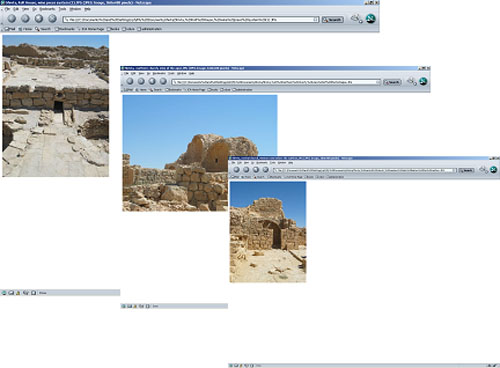This screenshot has height=368, width=500.
Task: Expand URL history dropdown in middle window
Action: coord(378,82)
